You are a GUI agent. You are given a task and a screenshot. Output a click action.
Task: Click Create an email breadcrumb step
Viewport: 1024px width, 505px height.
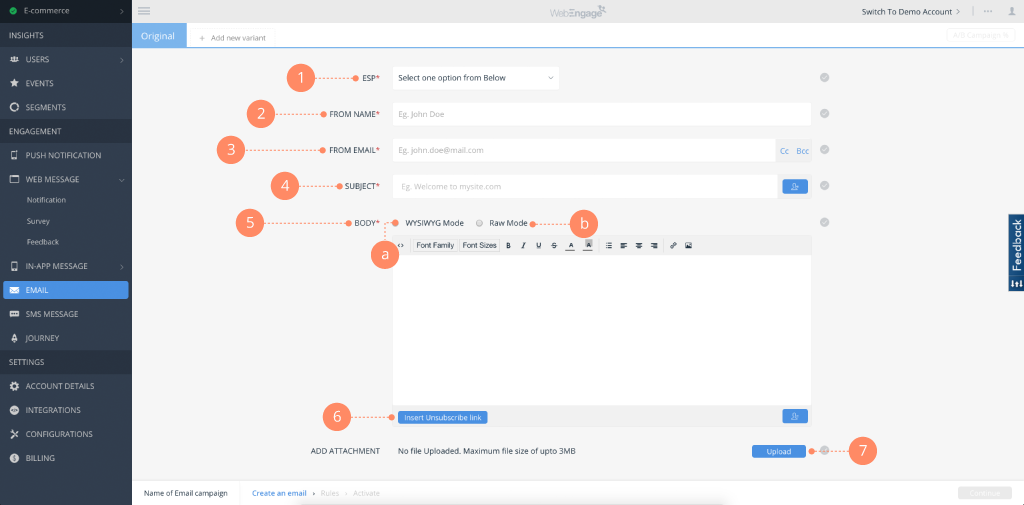pos(280,493)
